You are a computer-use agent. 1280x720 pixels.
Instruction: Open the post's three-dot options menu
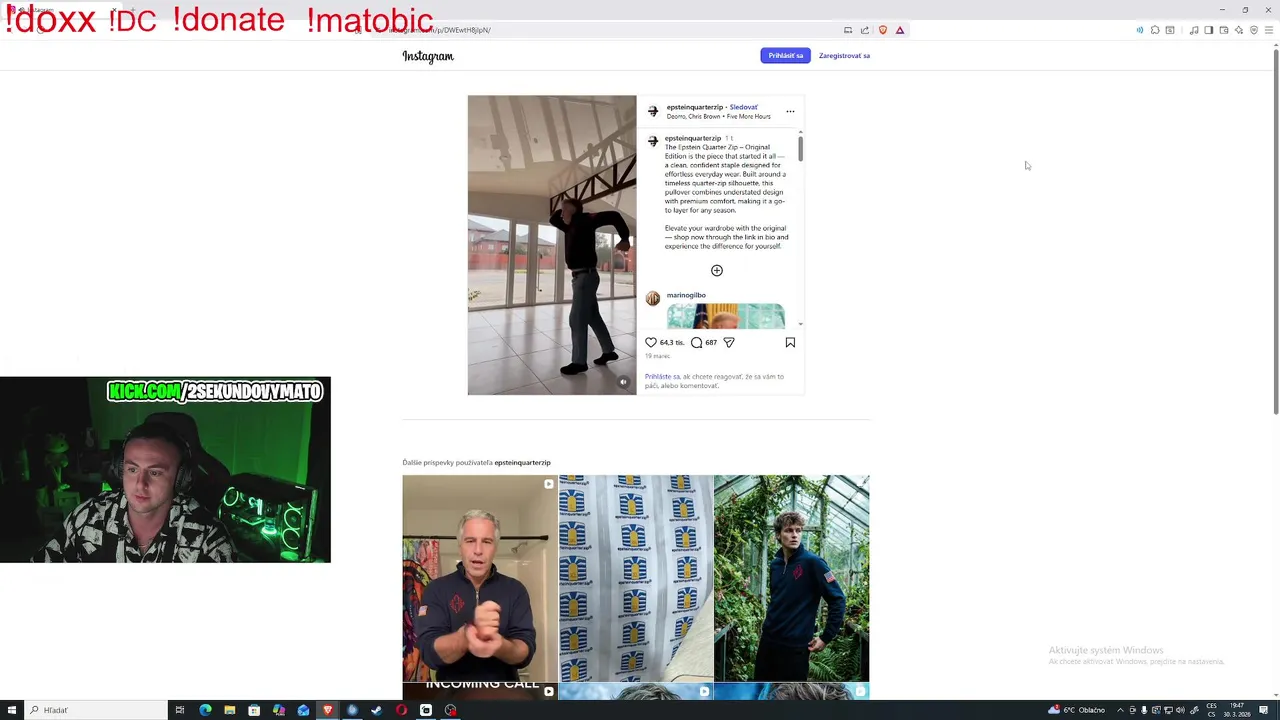pyautogui.click(x=790, y=111)
